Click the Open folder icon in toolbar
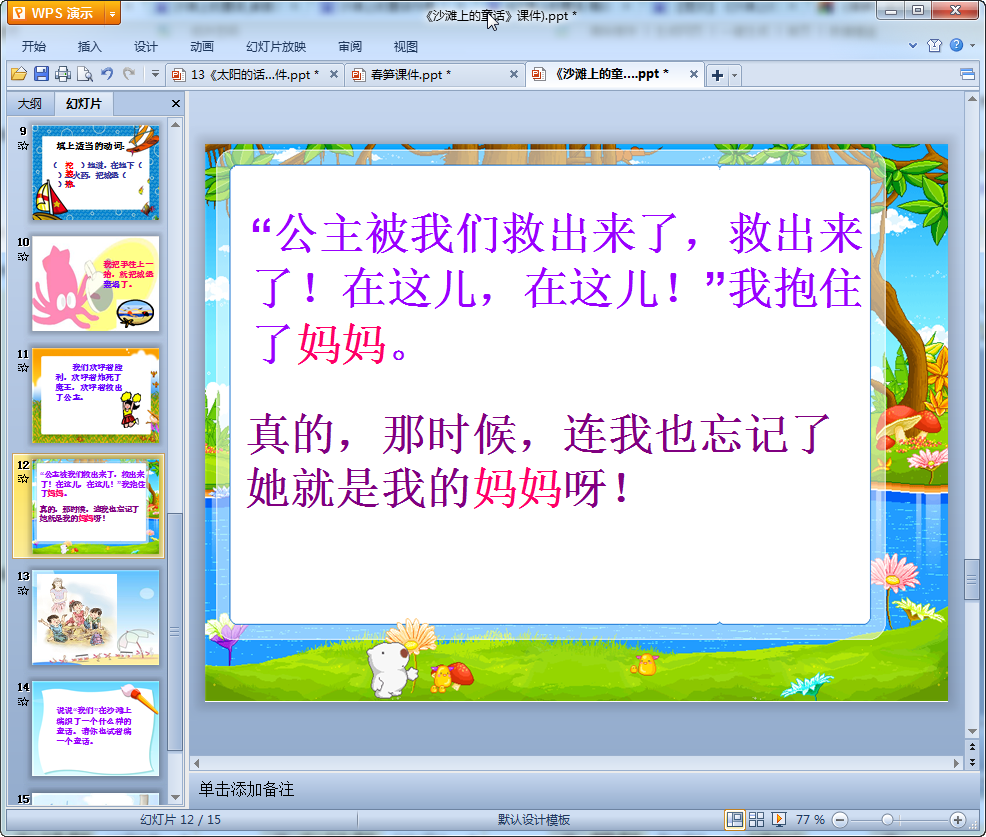 pos(19,74)
